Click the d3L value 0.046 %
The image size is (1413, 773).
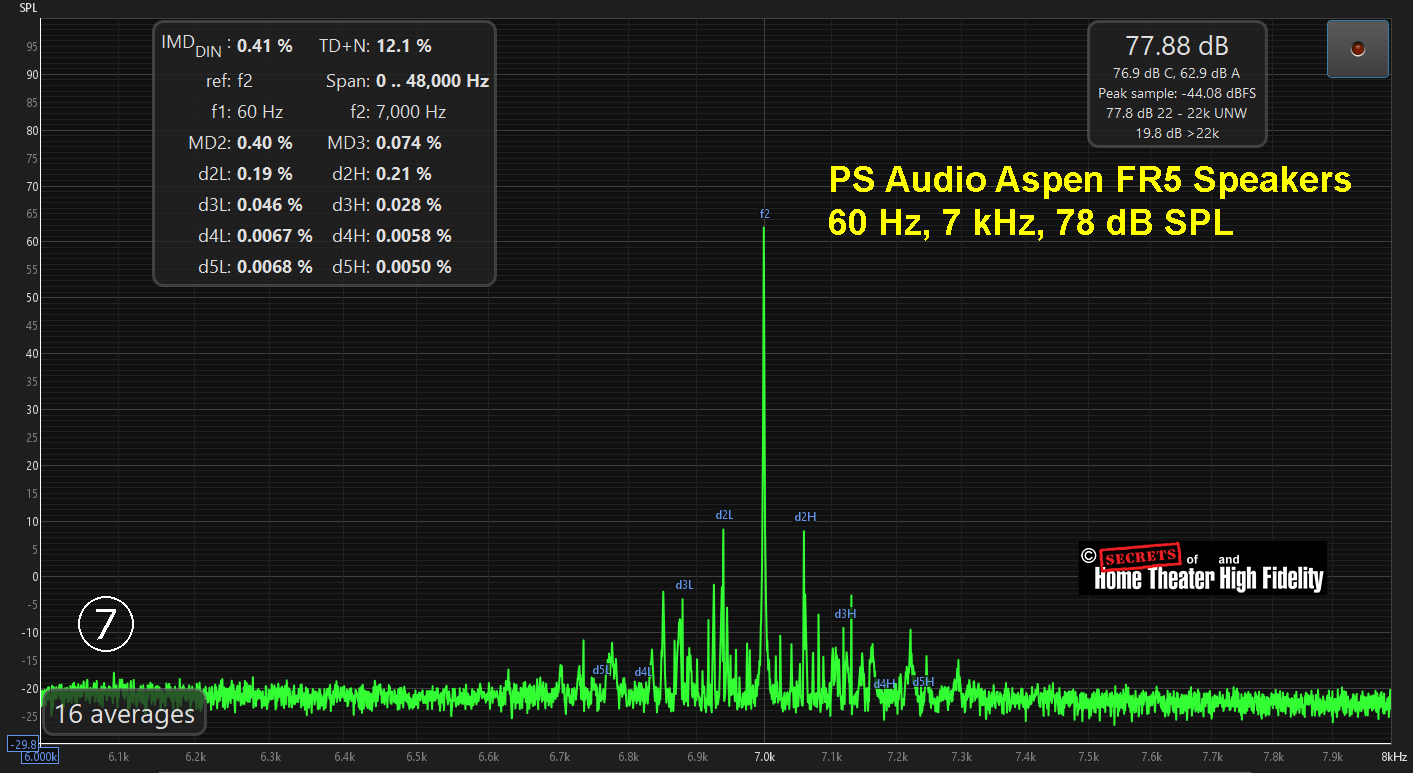[x=270, y=205]
